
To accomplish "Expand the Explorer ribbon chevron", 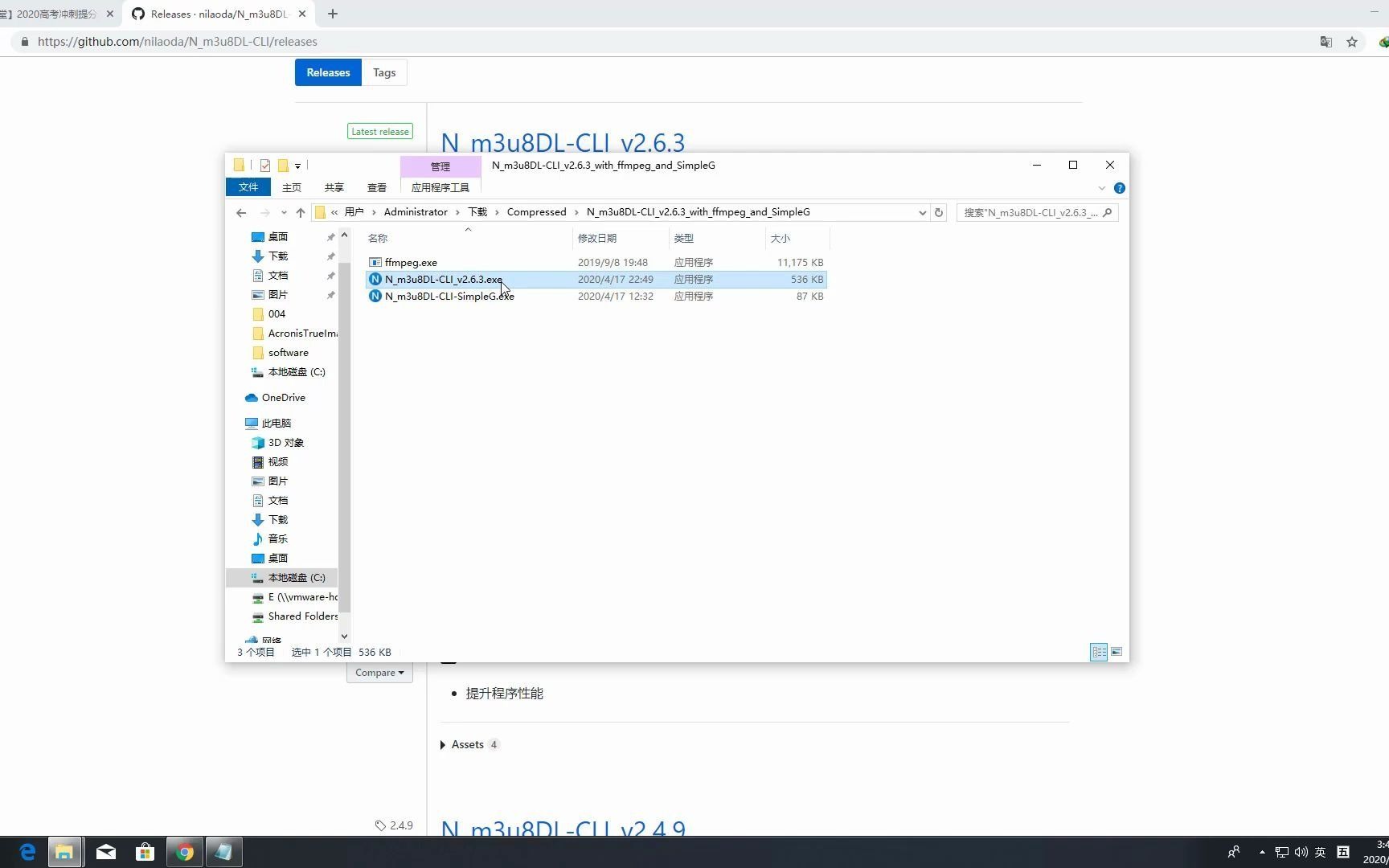I will pos(1101,188).
